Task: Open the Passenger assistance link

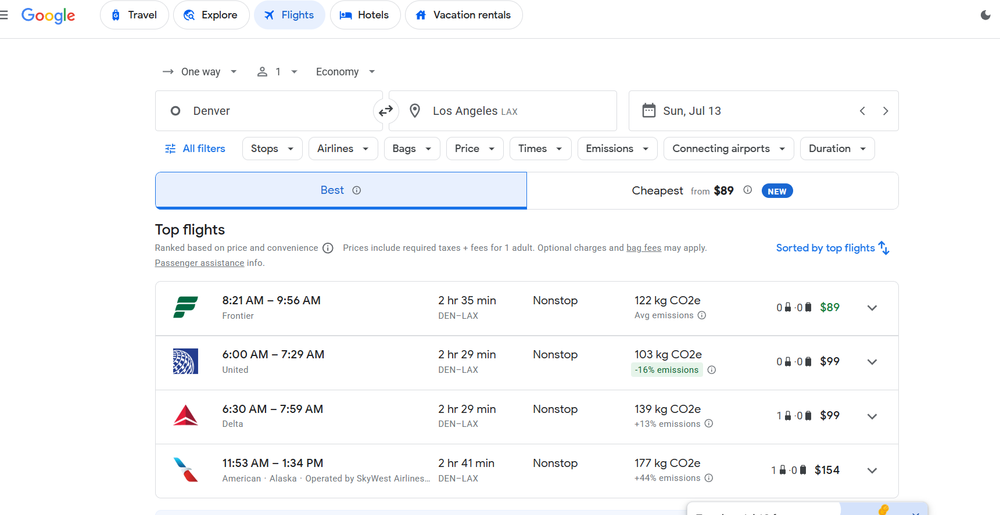Action: coord(199,263)
